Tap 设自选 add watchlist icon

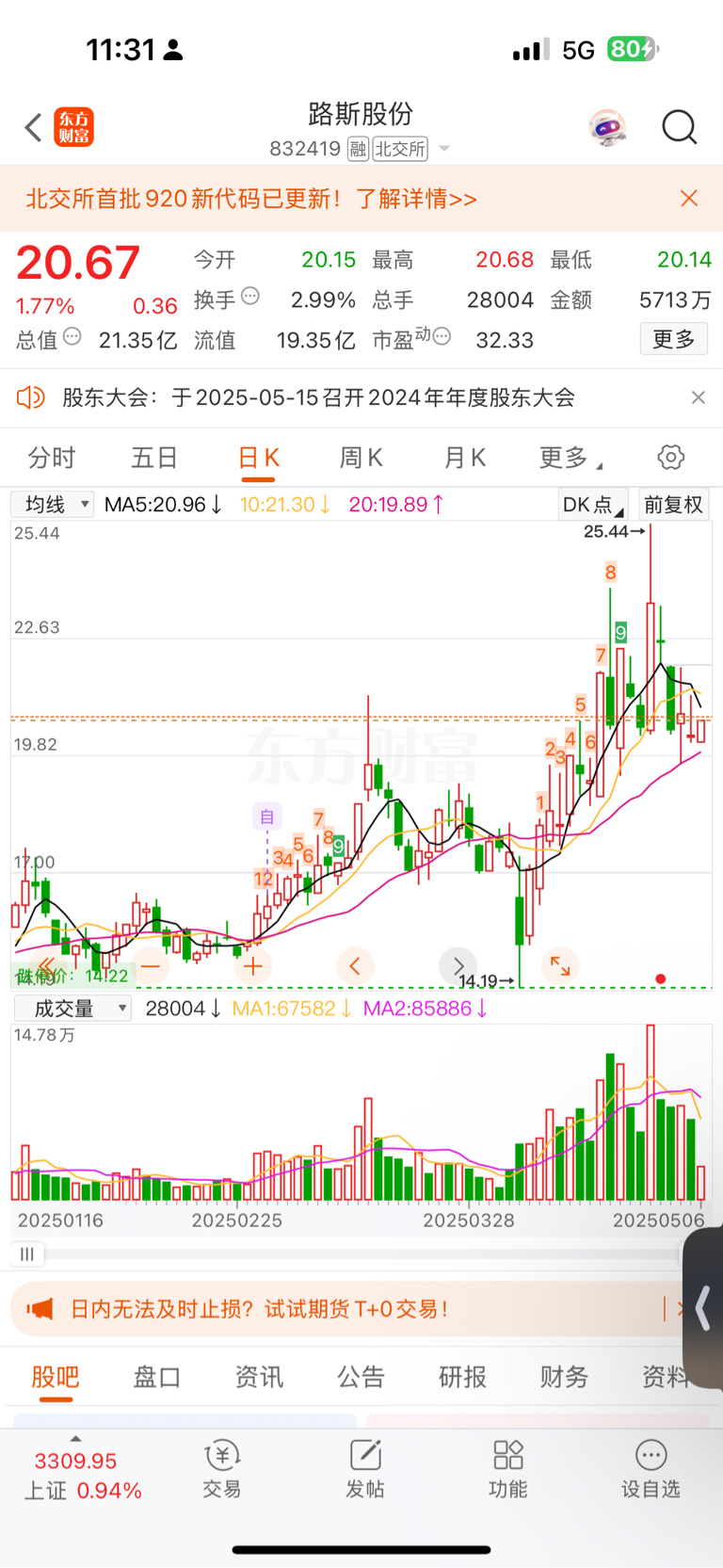(x=651, y=1468)
